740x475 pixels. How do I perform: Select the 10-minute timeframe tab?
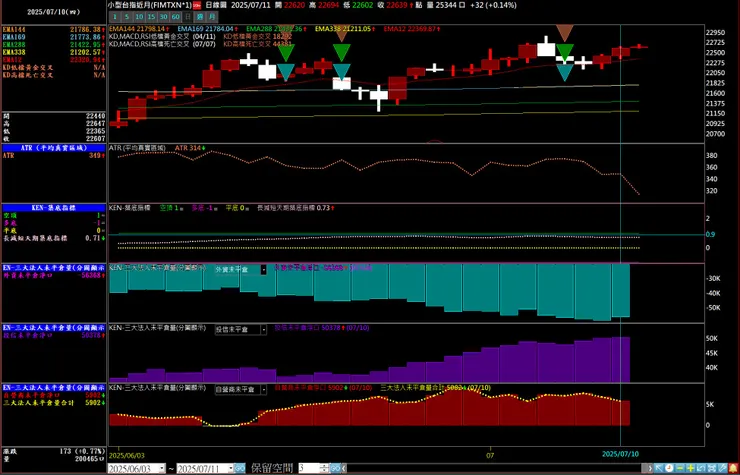139,17
